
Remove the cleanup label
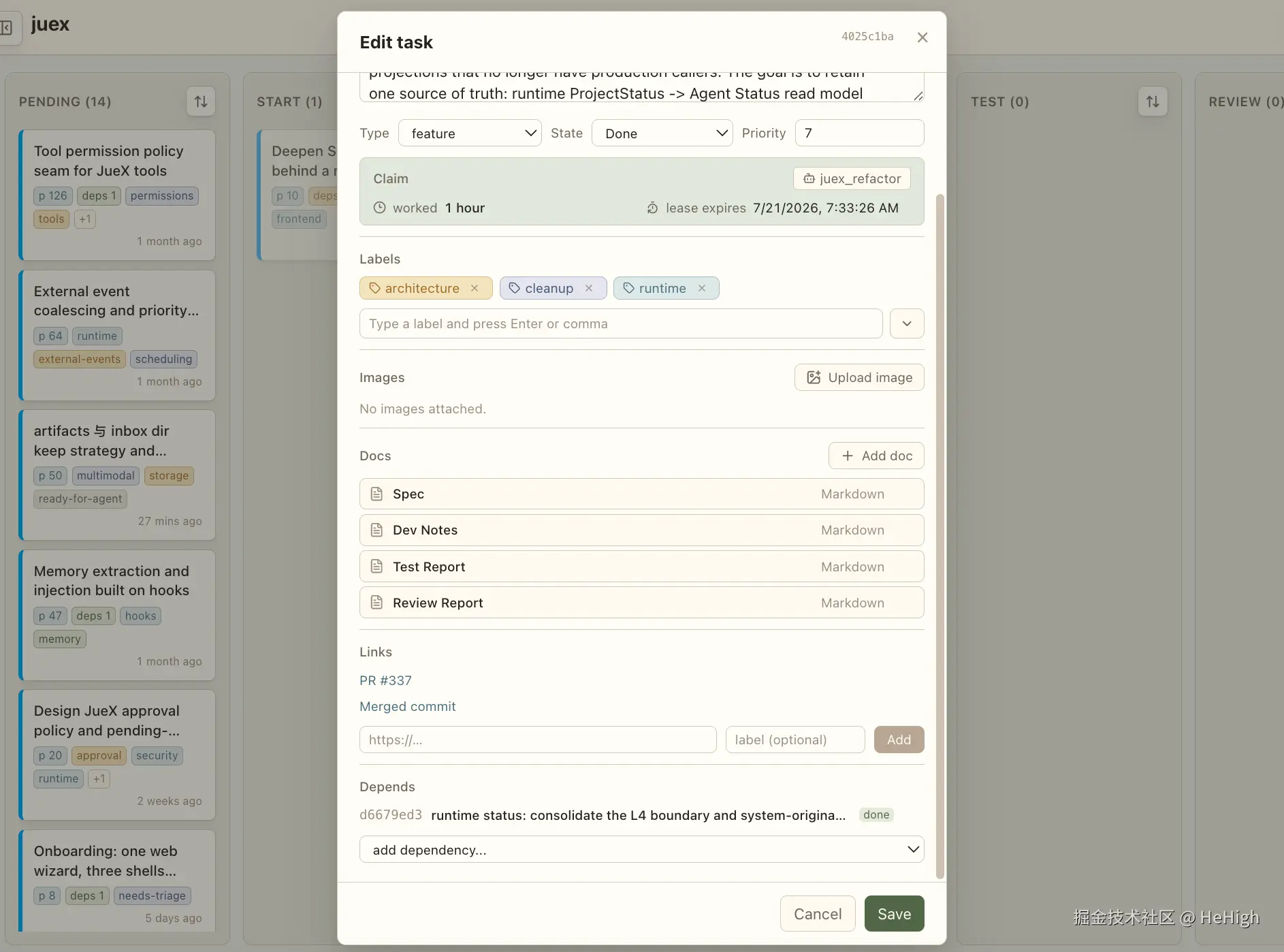pos(589,288)
